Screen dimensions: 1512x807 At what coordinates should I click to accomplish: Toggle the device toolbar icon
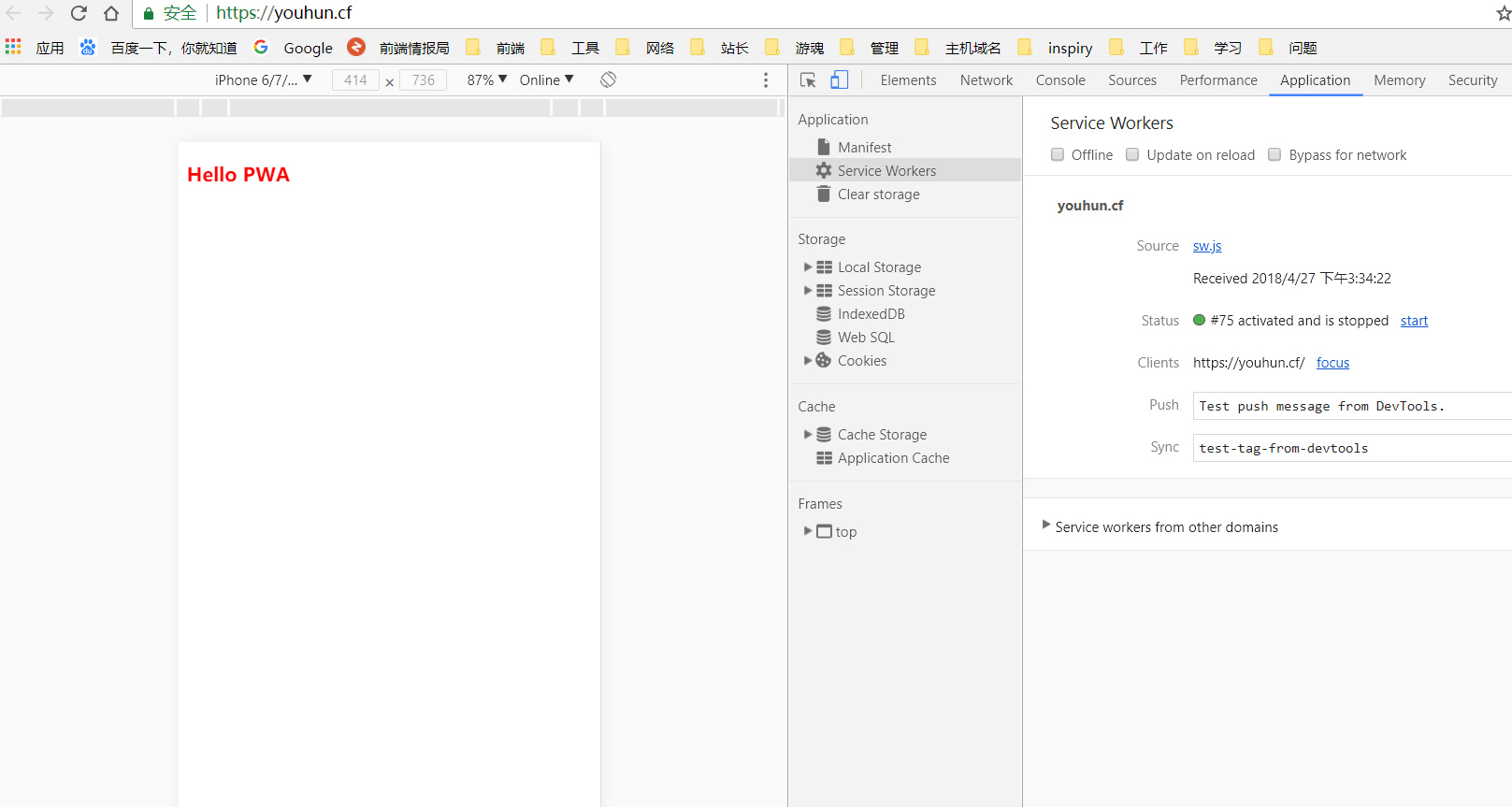click(x=840, y=80)
